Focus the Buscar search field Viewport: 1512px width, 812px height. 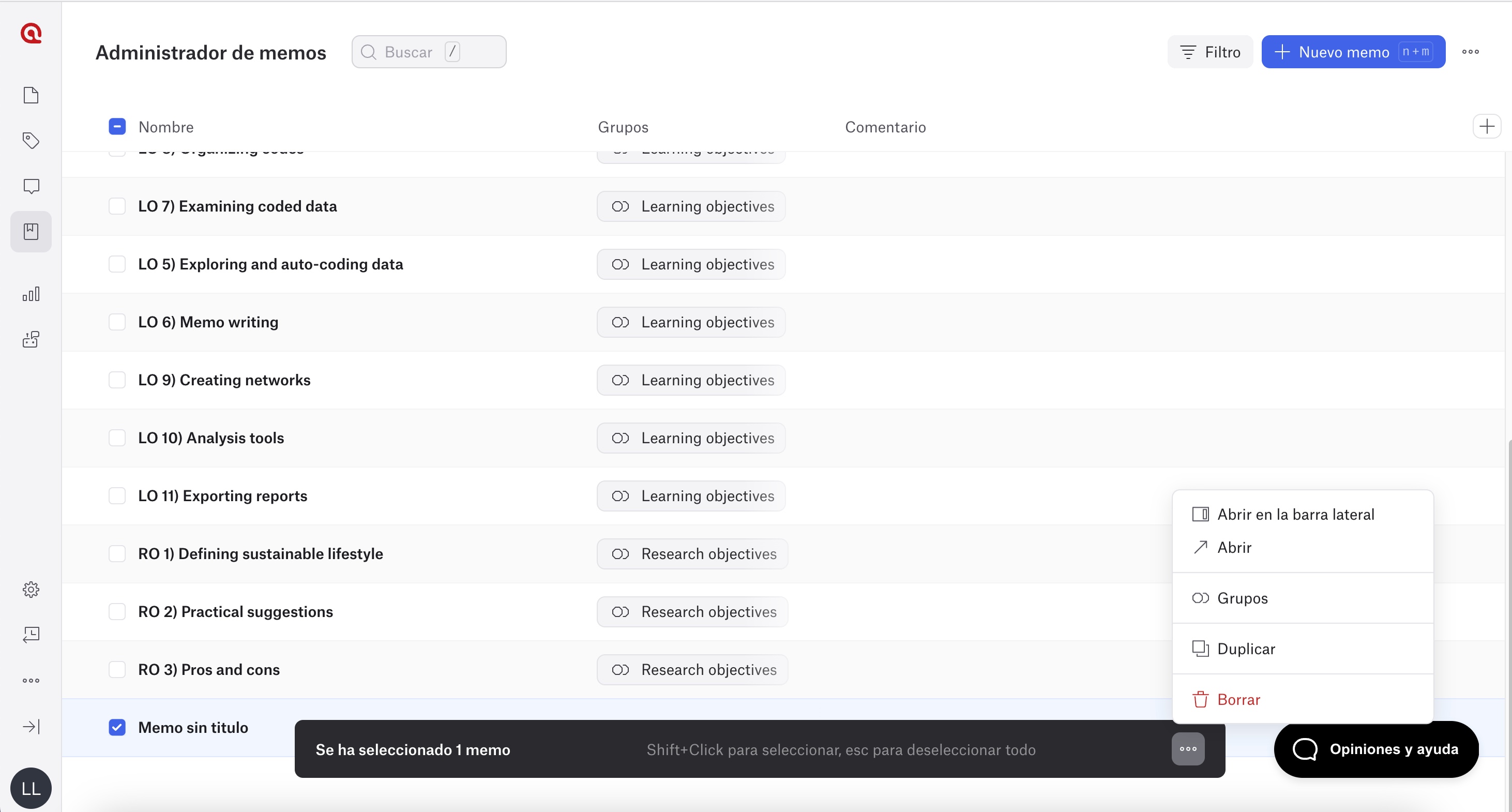(x=429, y=52)
